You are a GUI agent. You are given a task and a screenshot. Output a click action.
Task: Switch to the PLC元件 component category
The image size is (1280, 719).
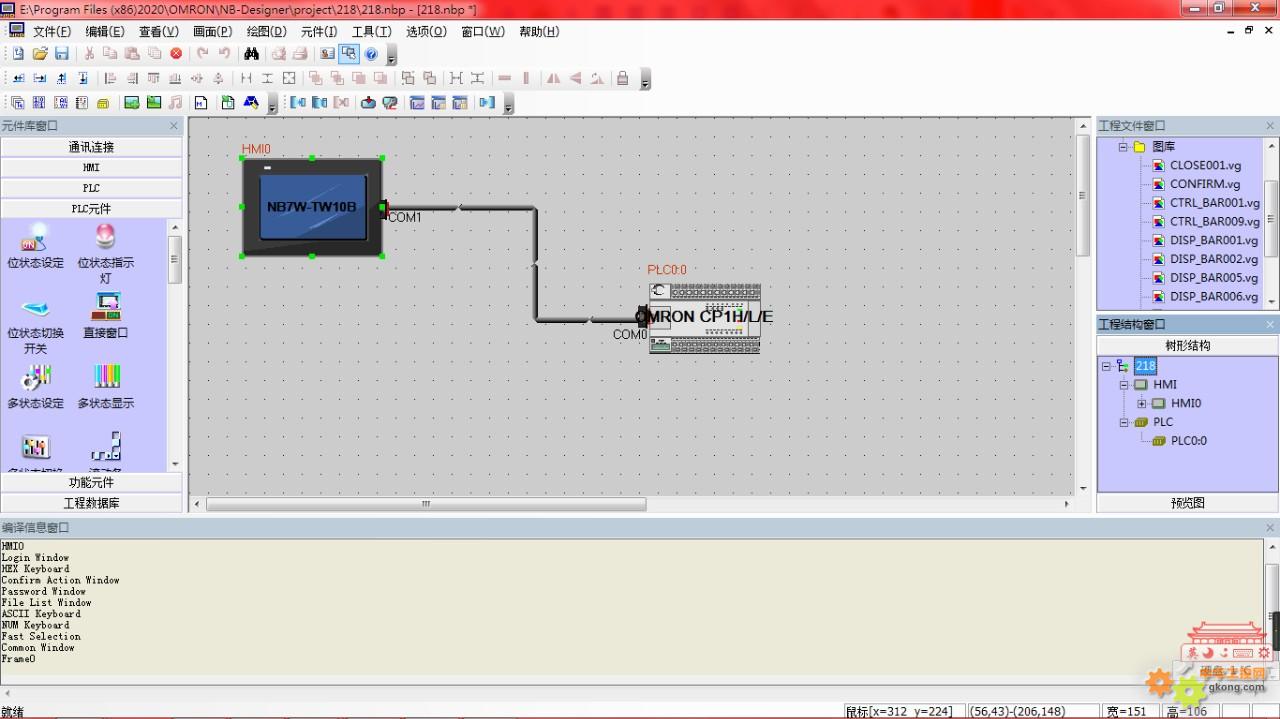click(91, 209)
